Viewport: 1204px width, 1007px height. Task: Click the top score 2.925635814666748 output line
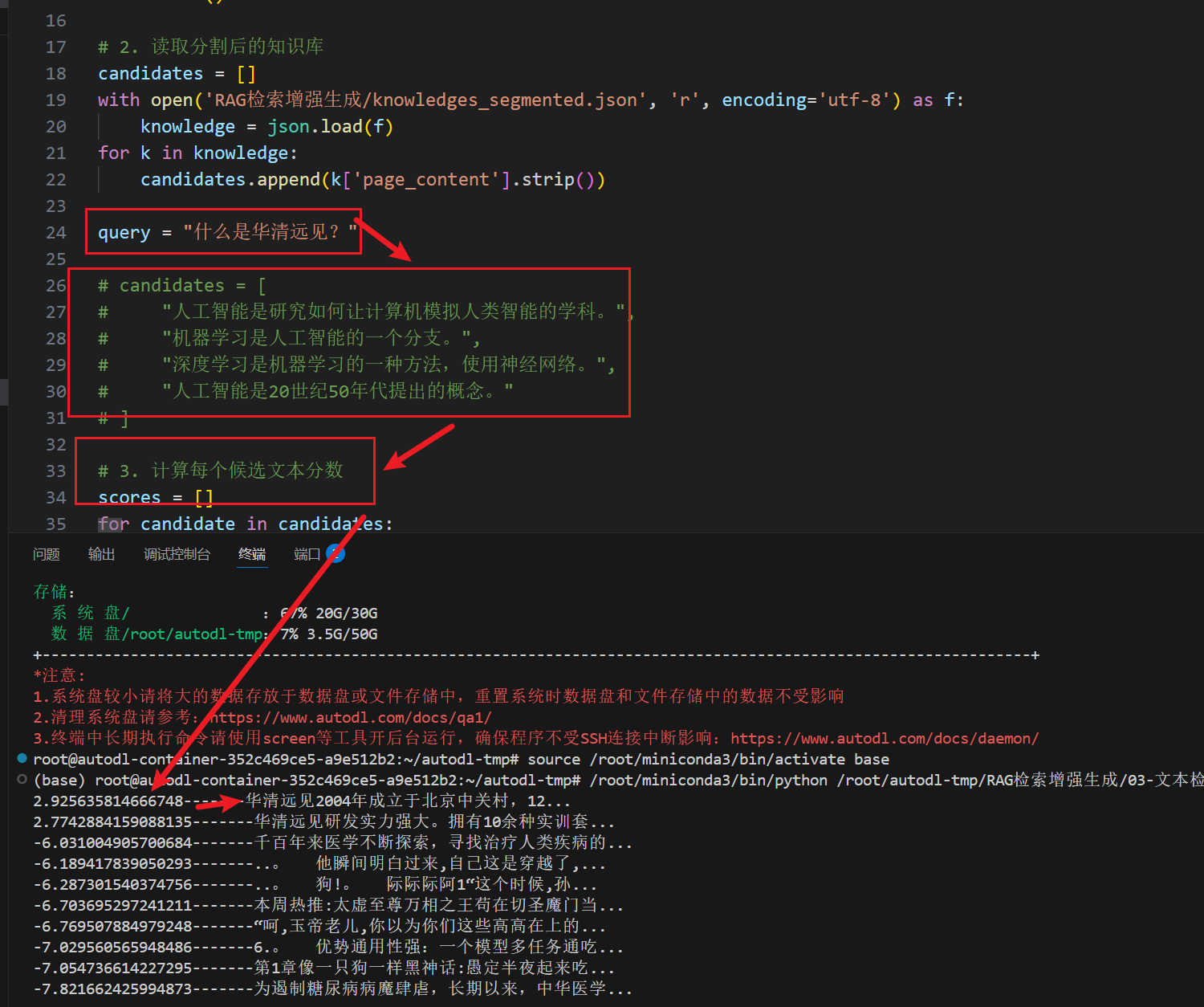tap(108, 801)
